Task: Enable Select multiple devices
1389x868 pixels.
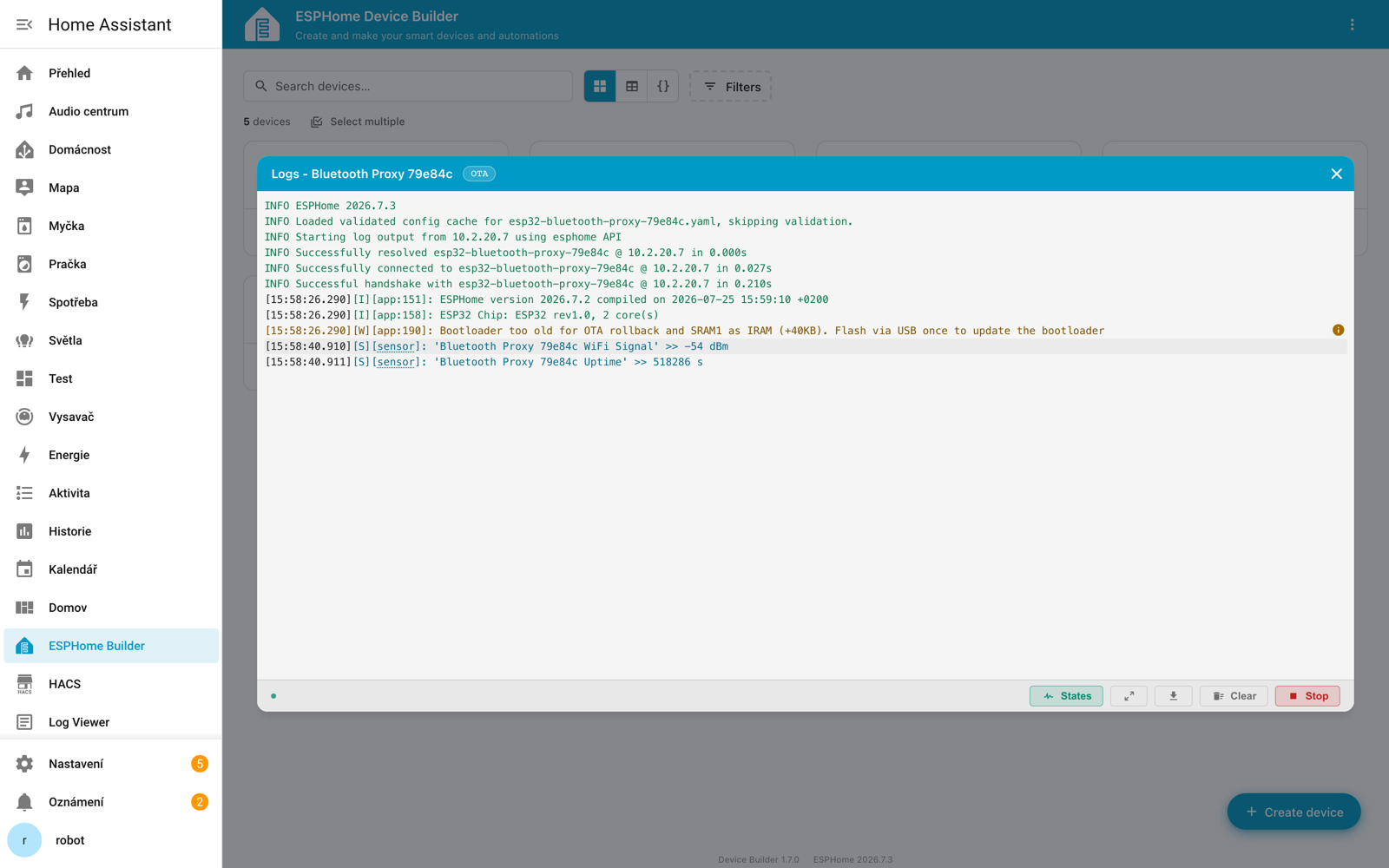Action: [x=358, y=122]
